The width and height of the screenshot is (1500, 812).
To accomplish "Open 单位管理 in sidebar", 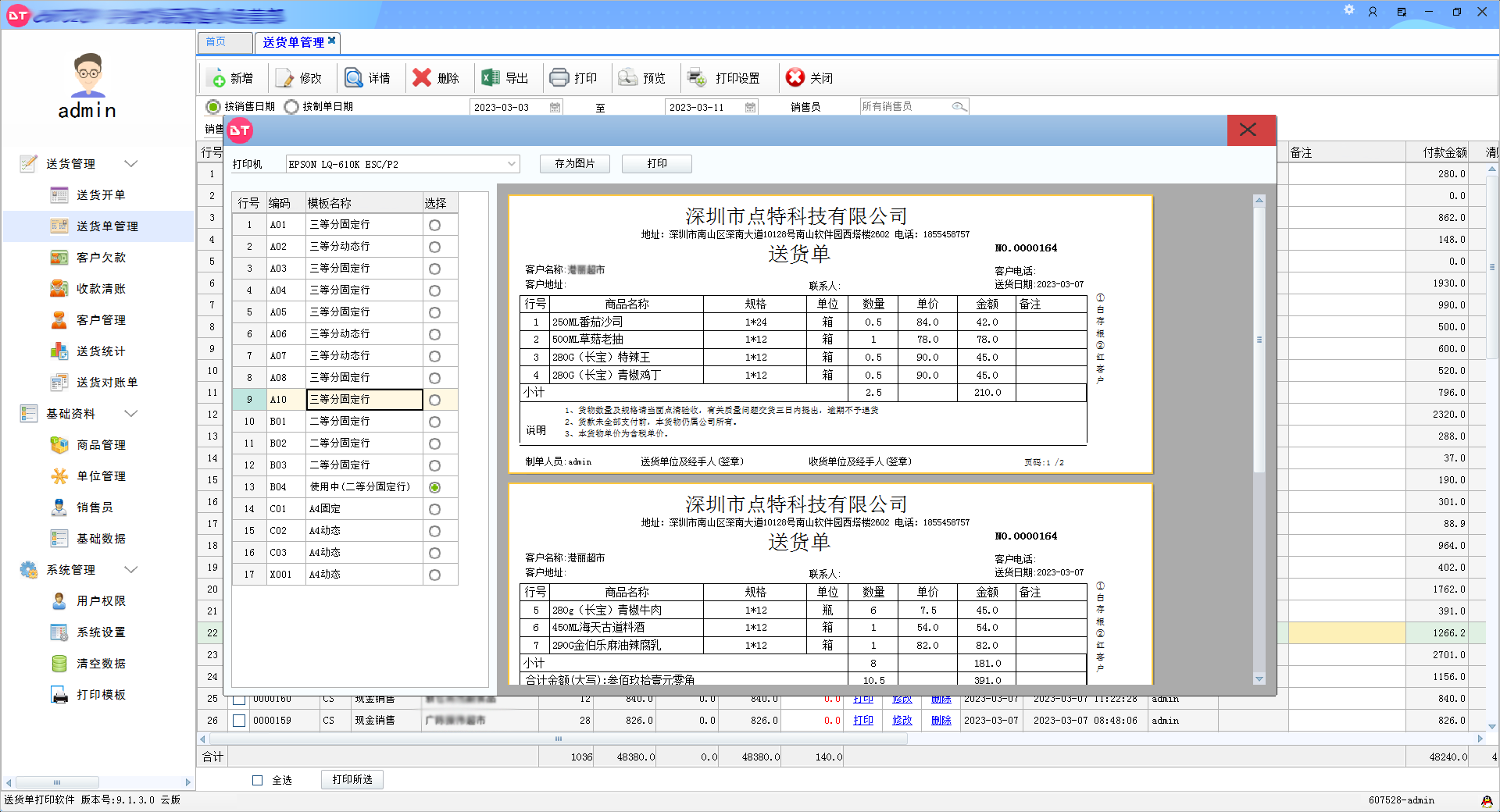I will [x=101, y=476].
